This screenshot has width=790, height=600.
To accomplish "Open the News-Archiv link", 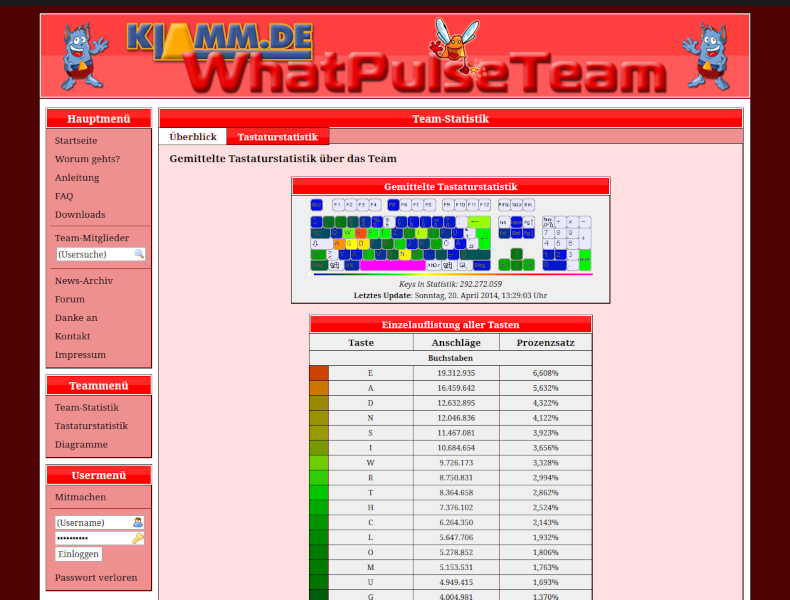I will click(x=84, y=281).
